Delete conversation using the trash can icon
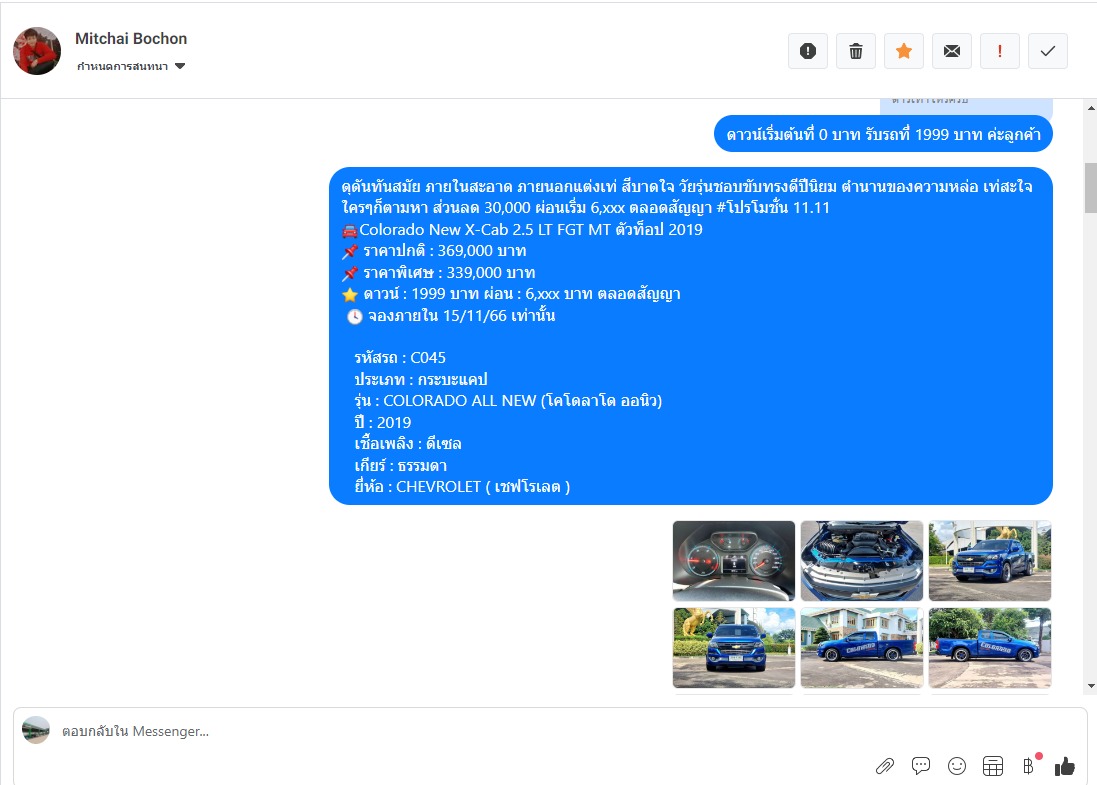Screen dimensions: 1097x785 [x=856, y=51]
